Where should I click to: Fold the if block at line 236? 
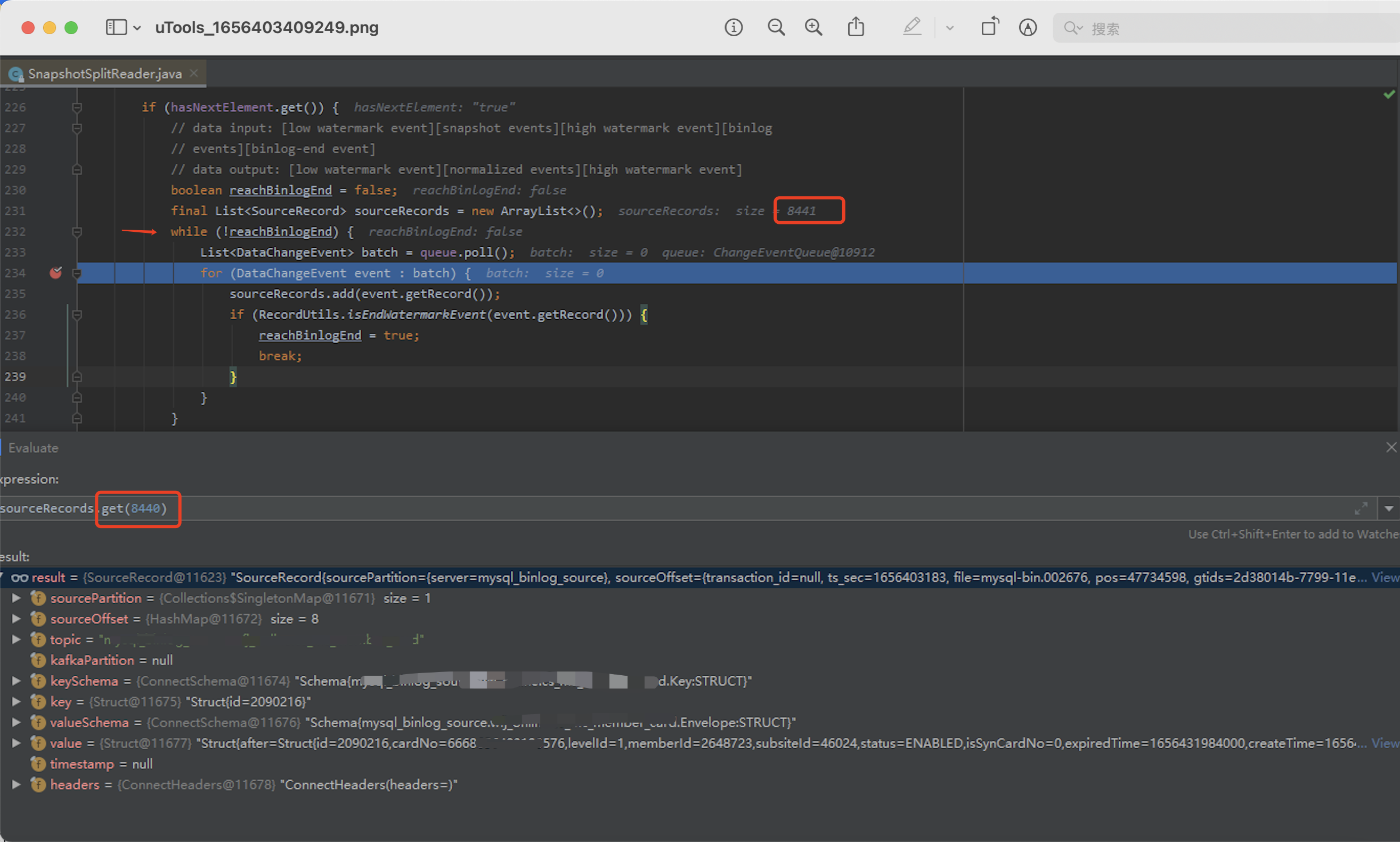pyautogui.click(x=77, y=314)
